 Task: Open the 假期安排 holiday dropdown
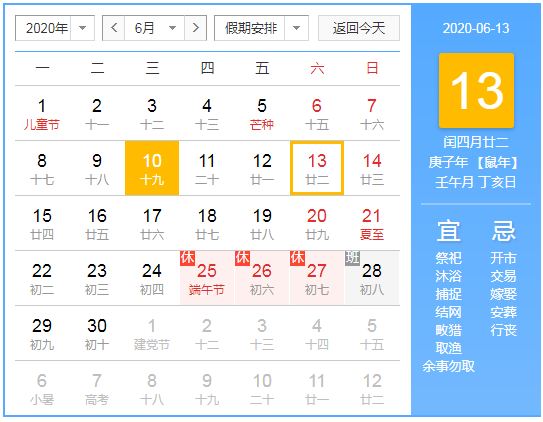click(261, 28)
